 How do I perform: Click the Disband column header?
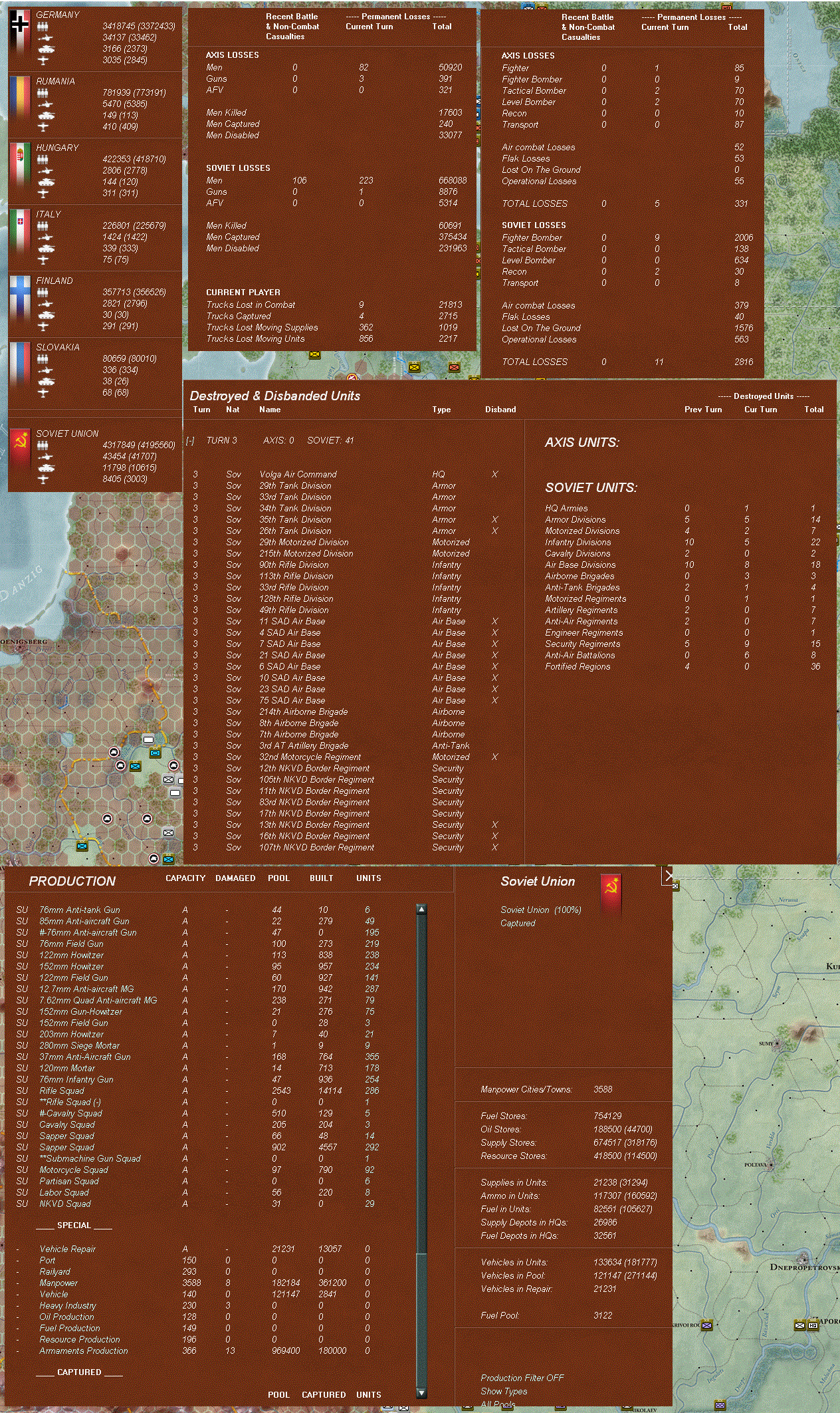pyautogui.click(x=500, y=410)
